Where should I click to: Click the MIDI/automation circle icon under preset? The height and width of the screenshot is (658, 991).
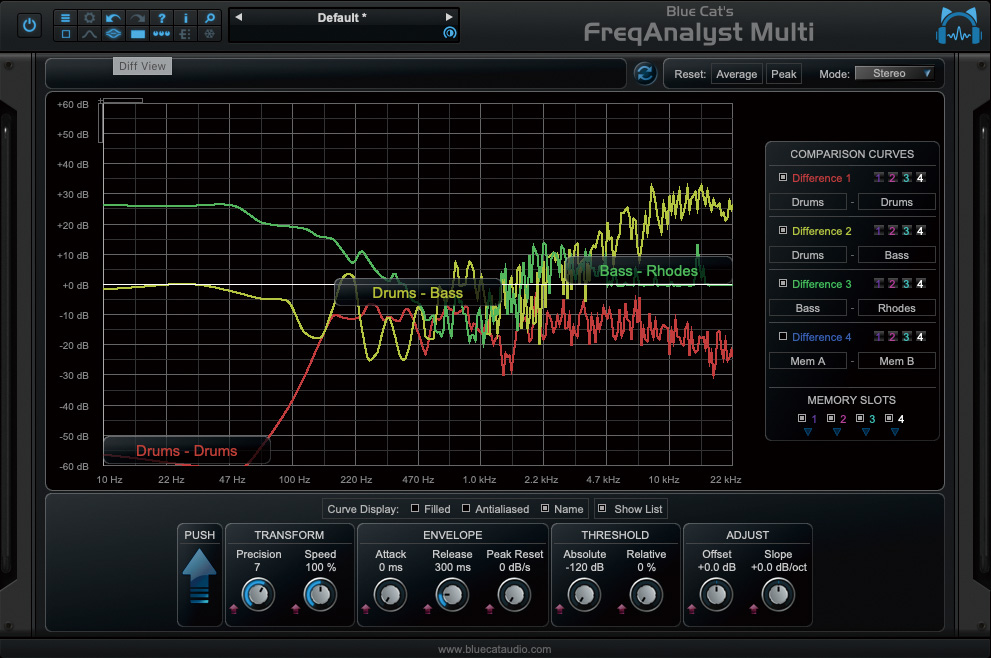pos(449,33)
